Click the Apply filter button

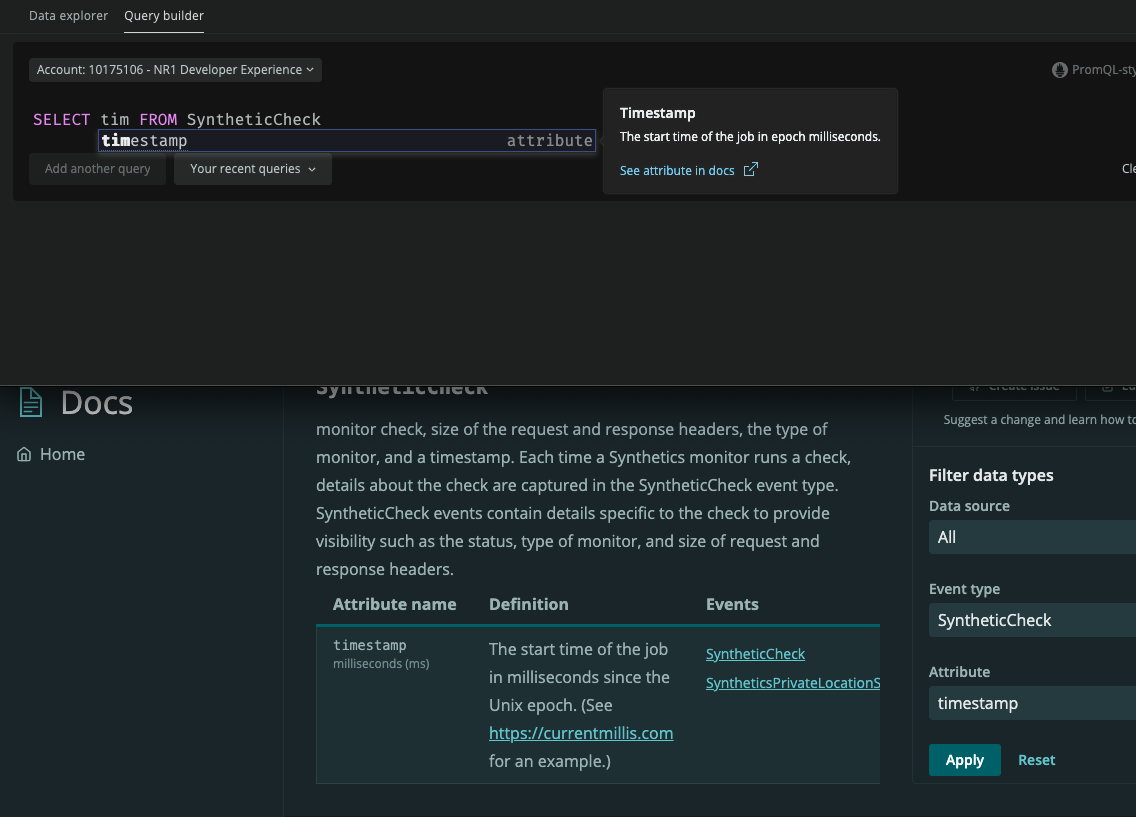click(964, 760)
